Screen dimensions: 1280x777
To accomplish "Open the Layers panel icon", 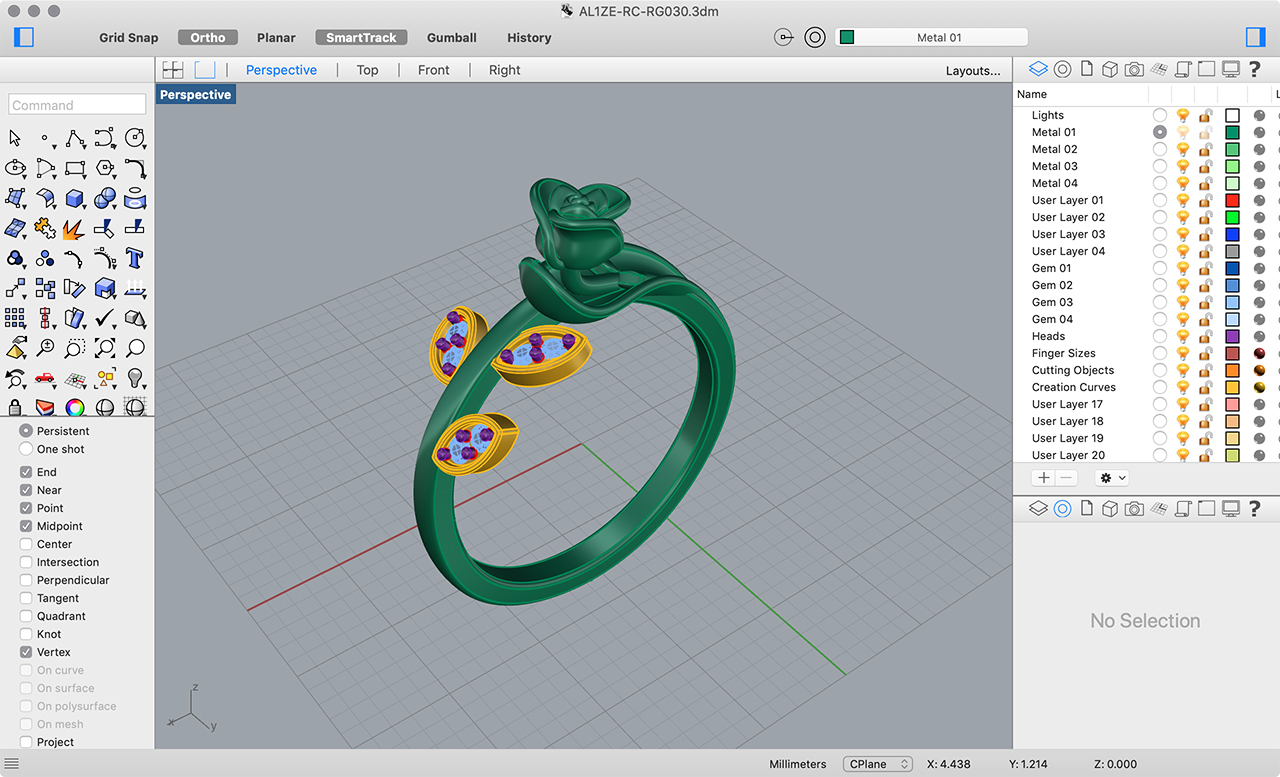I will pos(1037,68).
